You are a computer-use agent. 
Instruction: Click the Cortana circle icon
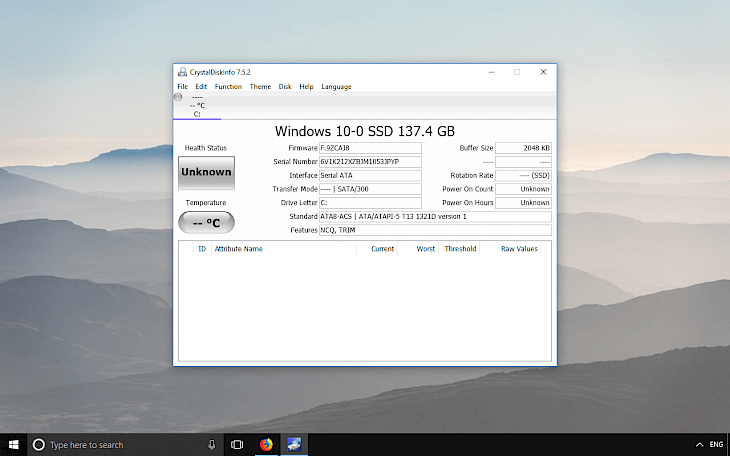[x=39, y=445]
